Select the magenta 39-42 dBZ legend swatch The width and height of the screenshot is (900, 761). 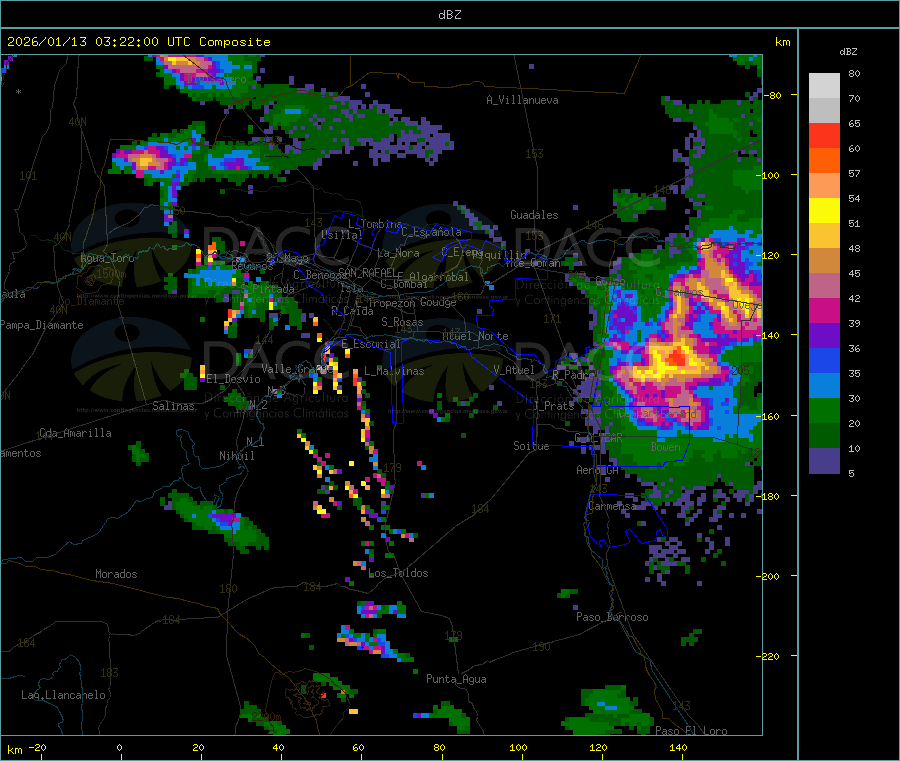click(x=824, y=310)
